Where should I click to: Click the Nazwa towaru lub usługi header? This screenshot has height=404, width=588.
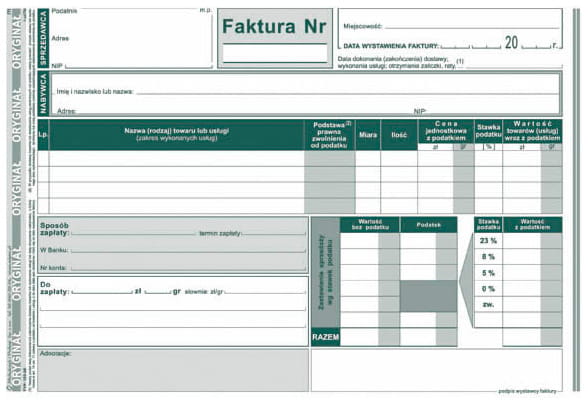[177, 134]
